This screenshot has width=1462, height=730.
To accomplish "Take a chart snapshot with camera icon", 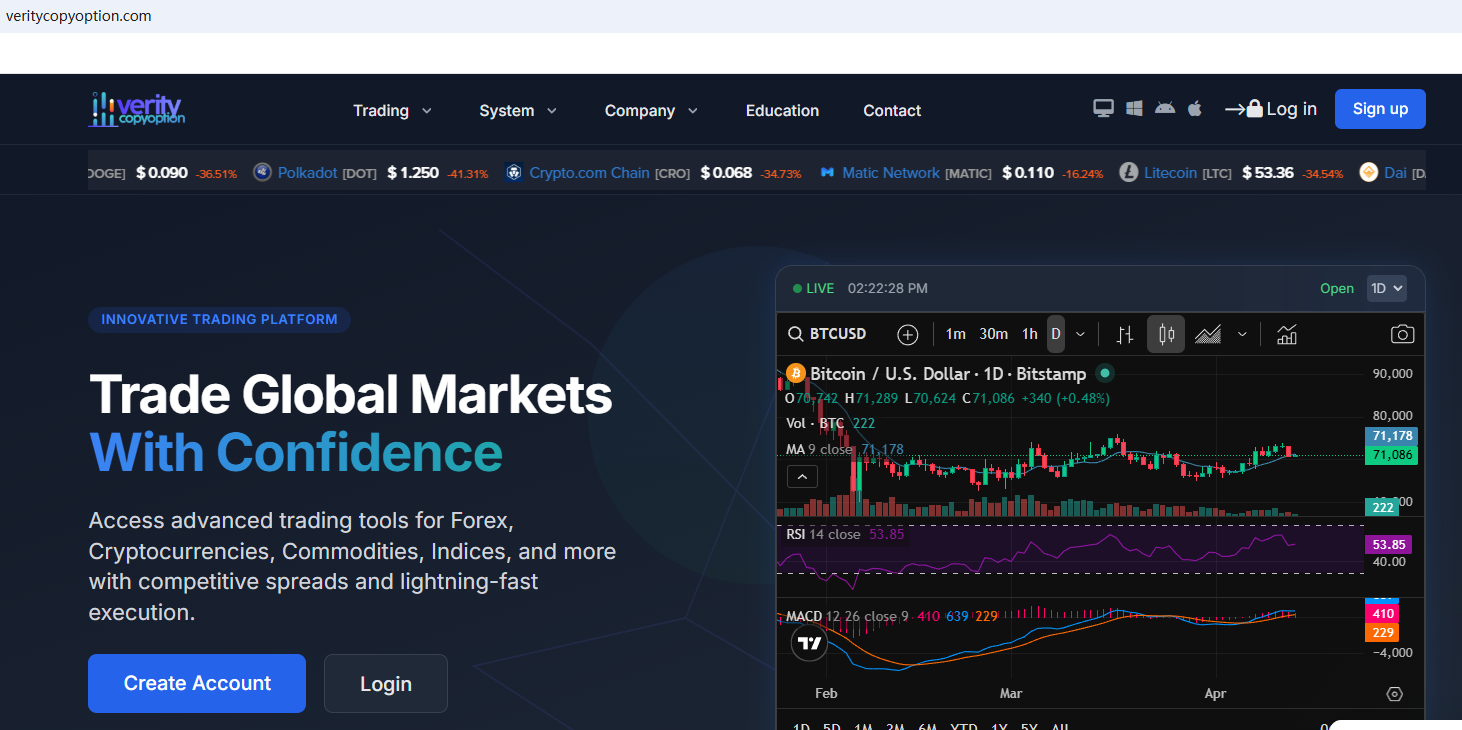I will (x=1403, y=334).
